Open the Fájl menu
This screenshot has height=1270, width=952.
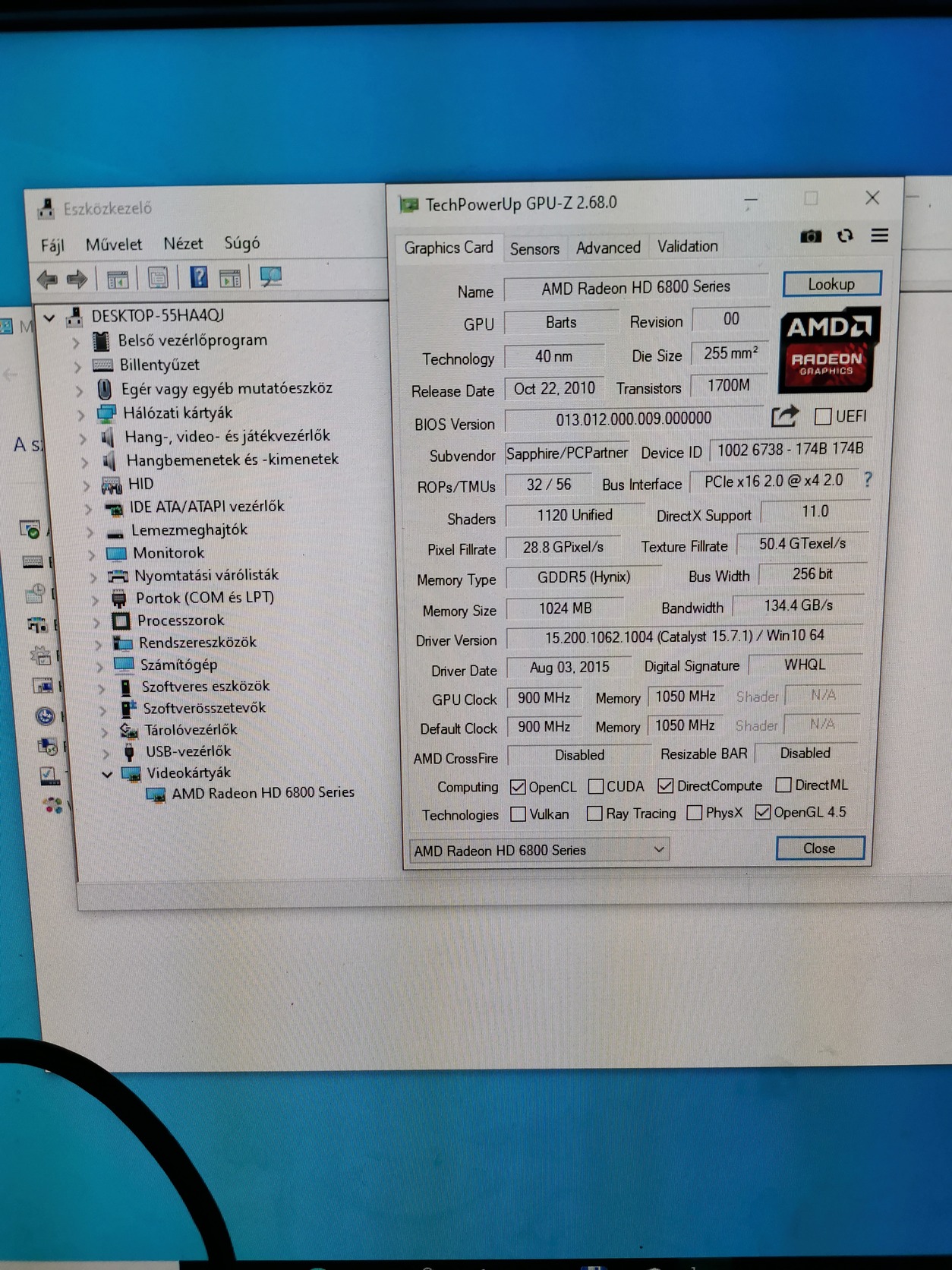[x=52, y=245]
